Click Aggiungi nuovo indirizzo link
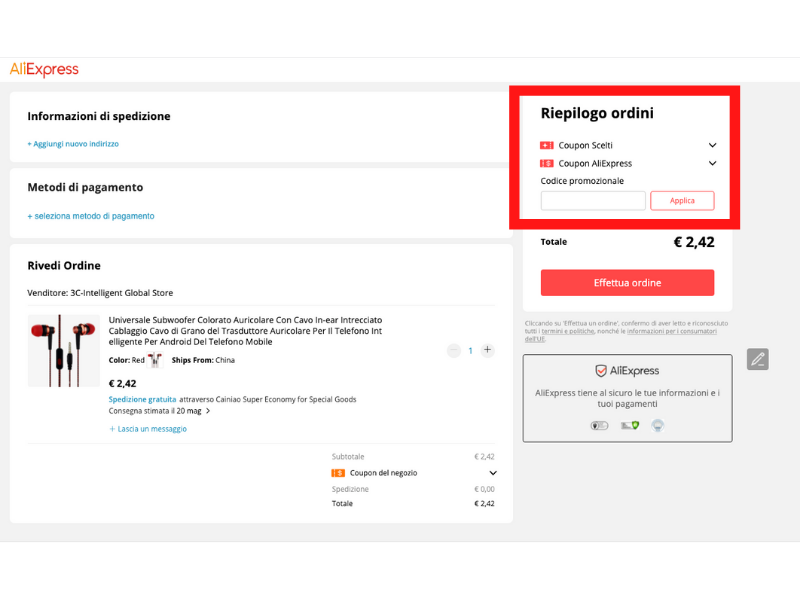800x600 pixels. (x=73, y=144)
